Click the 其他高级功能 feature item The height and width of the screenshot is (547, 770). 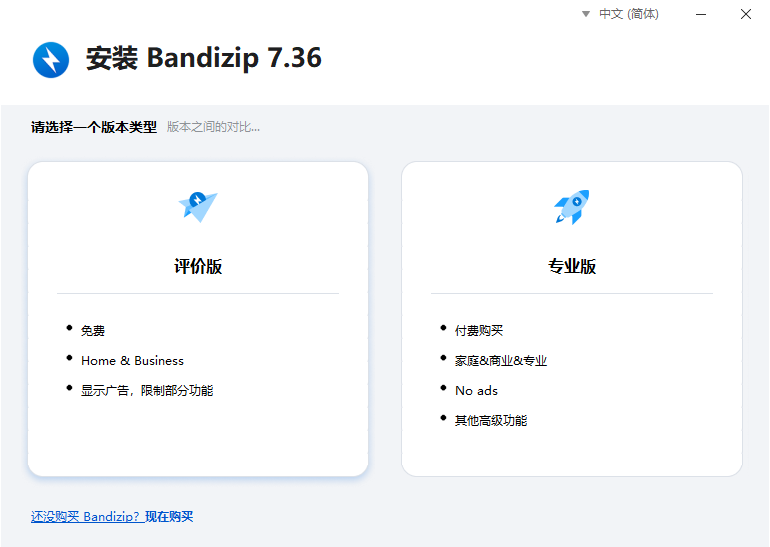point(491,421)
